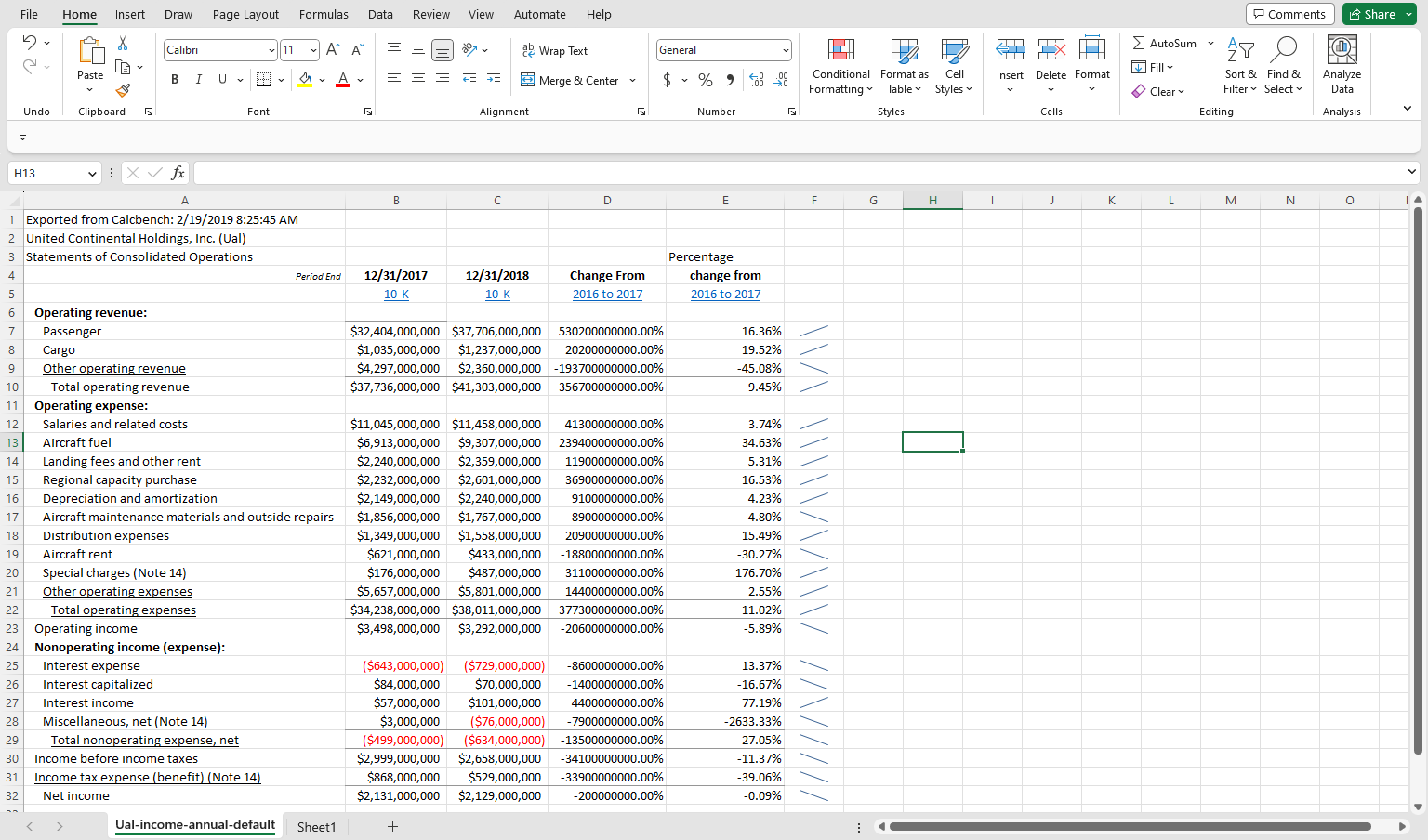The height and width of the screenshot is (840, 1428).
Task: Click the AutoSum command
Action: pos(1165,43)
